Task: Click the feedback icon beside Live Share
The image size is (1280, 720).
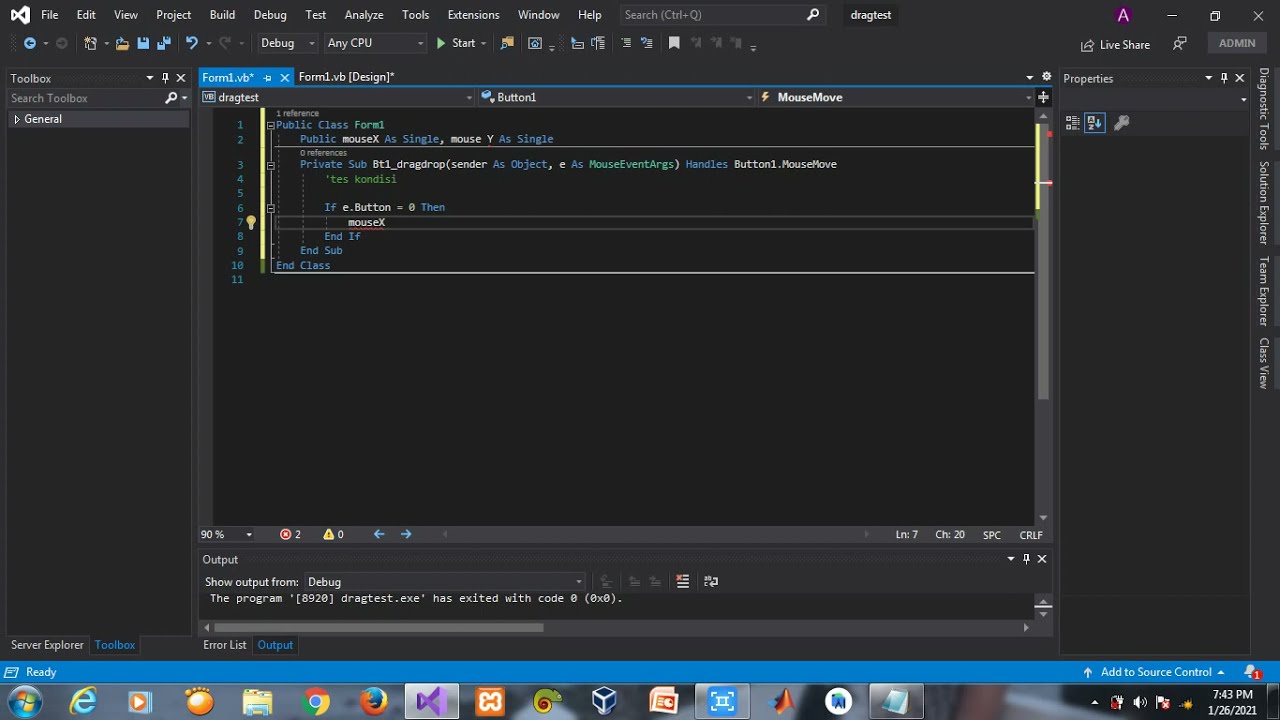Action: point(1180,43)
